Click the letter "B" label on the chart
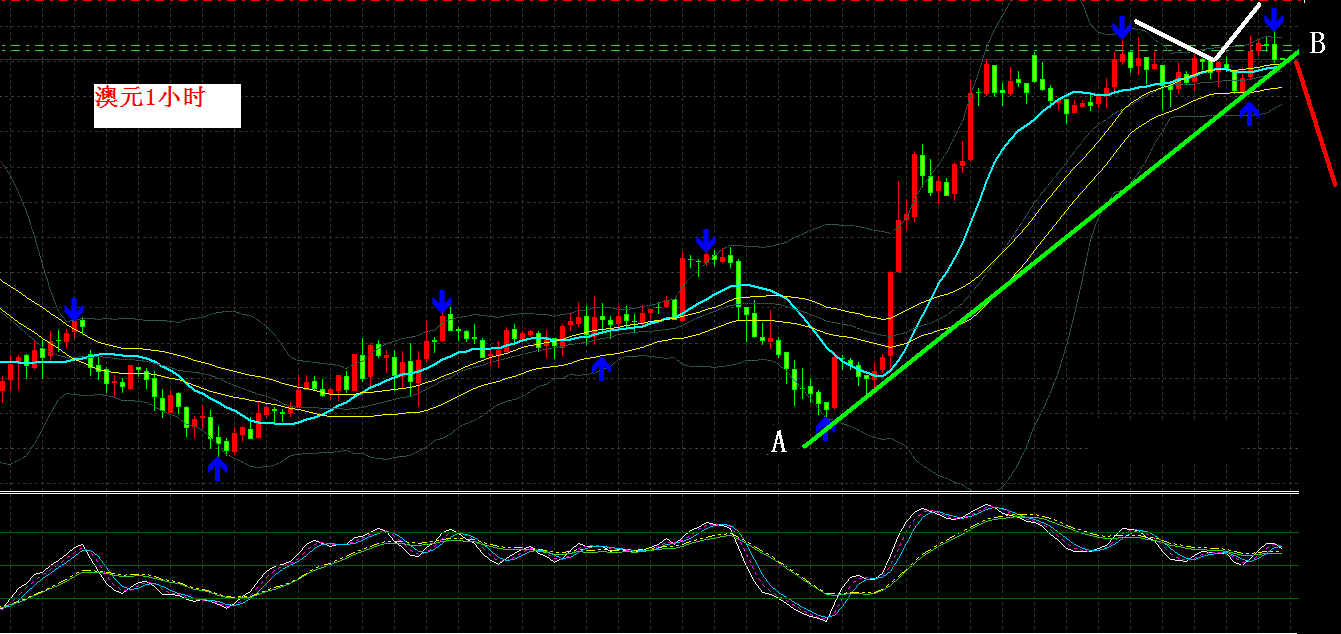This screenshot has height=634, width=1341. point(1317,43)
